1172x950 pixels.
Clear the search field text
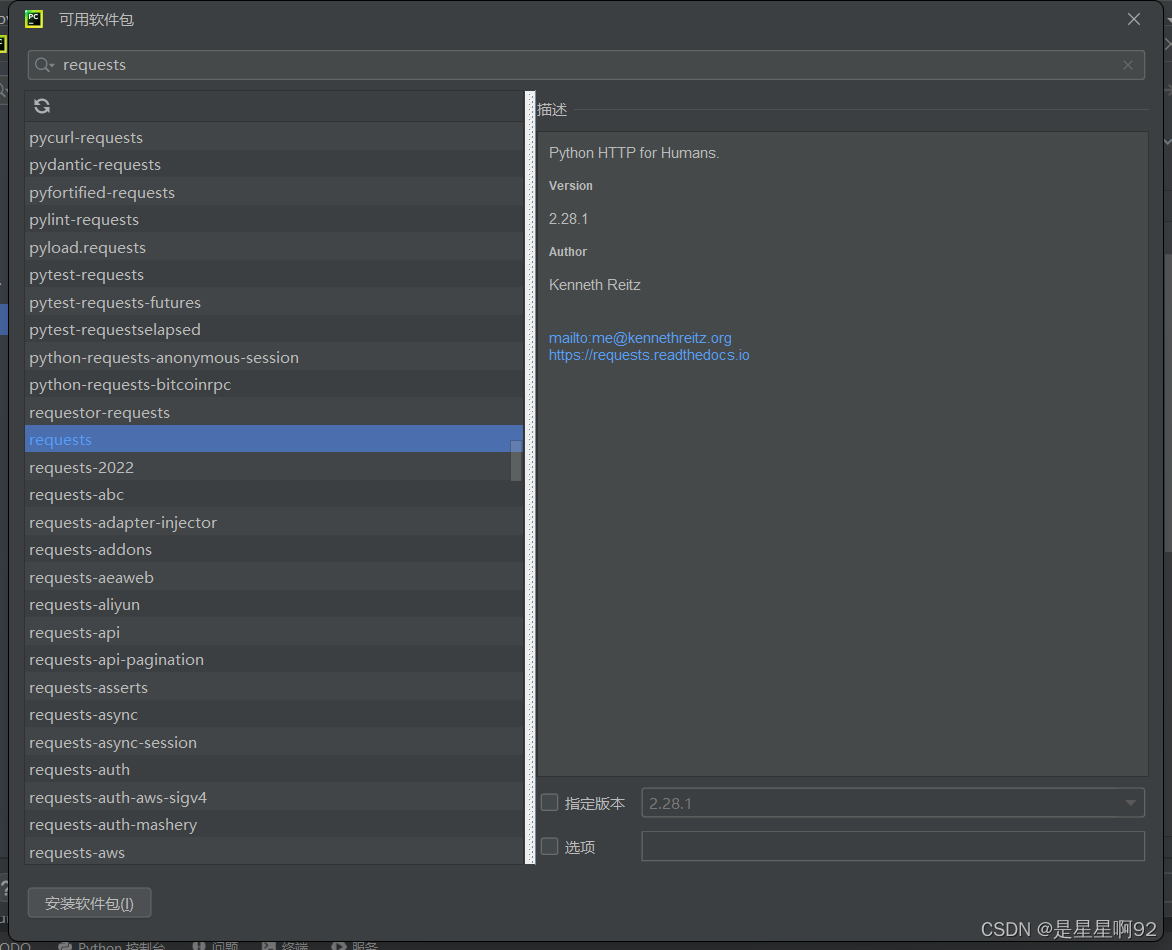click(x=1127, y=65)
